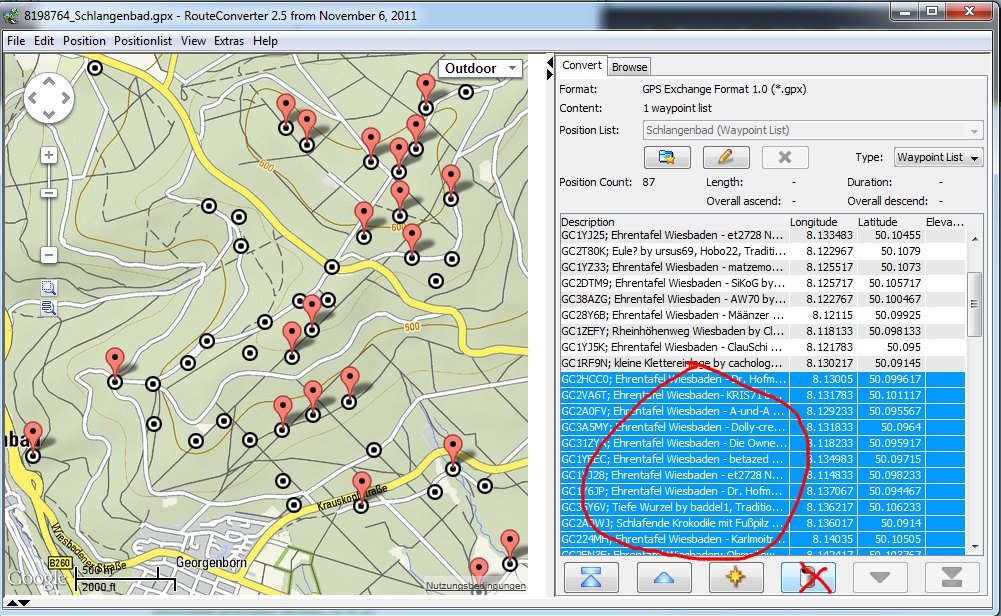Click the map zoom slider handle

[x=49, y=193]
